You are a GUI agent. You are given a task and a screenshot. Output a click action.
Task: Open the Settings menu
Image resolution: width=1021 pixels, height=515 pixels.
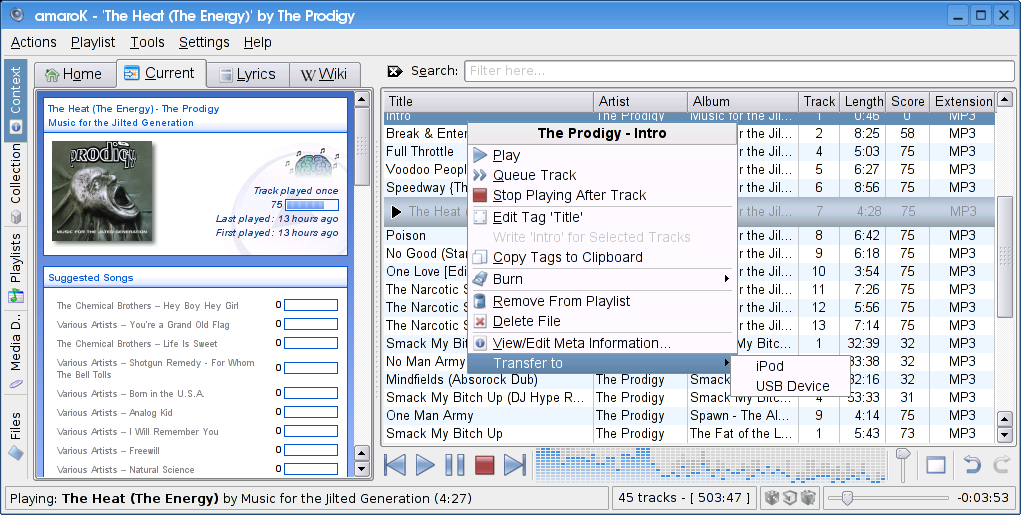(204, 42)
